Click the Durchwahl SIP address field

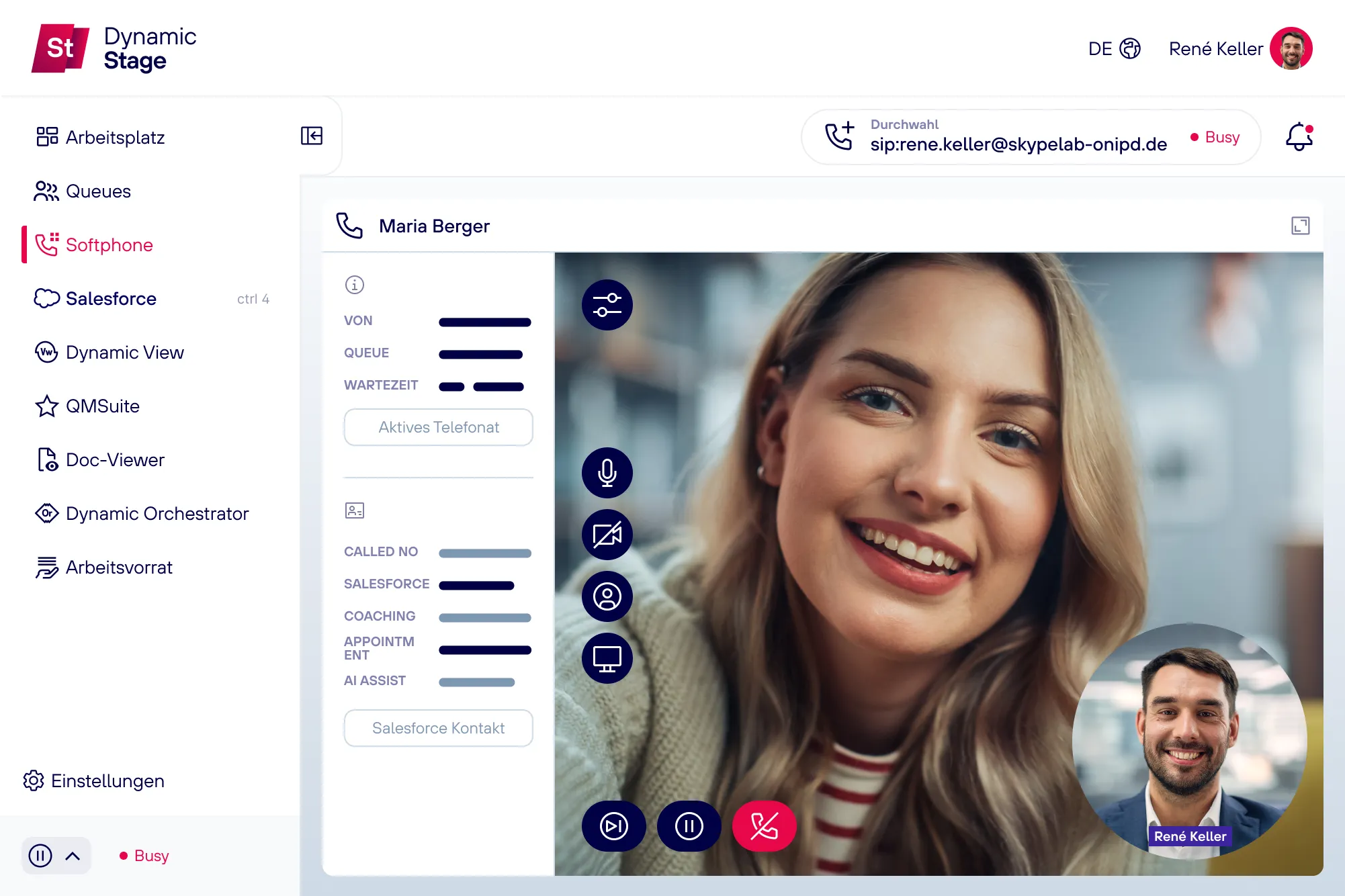click(1018, 144)
